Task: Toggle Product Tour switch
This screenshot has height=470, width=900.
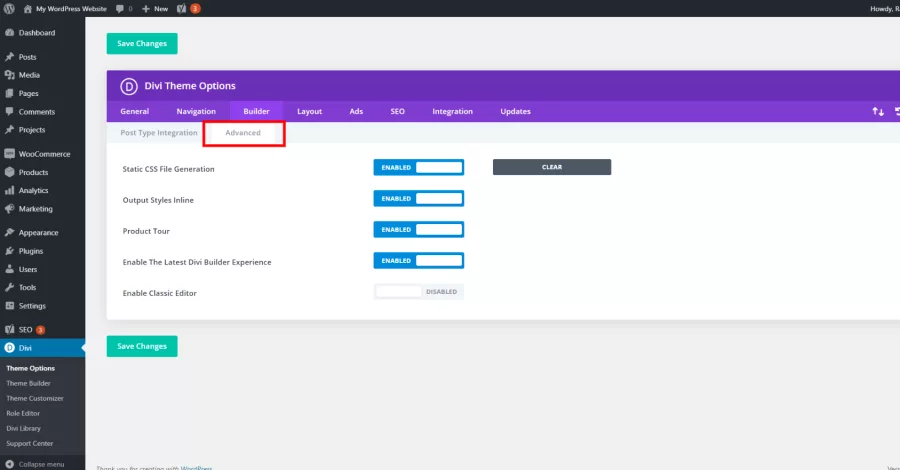Action: tap(418, 230)
